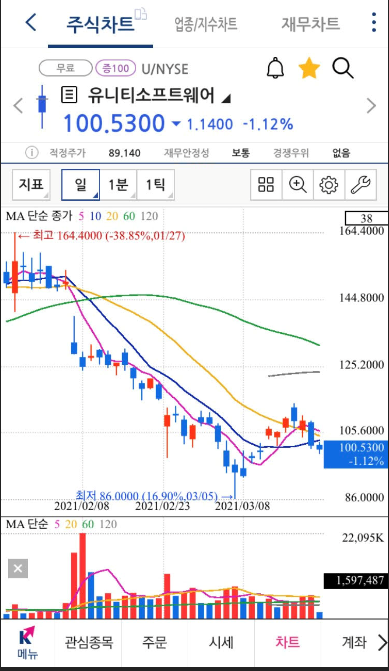
Task: Open stock search magnifier icon
Action: pos(343,68)
